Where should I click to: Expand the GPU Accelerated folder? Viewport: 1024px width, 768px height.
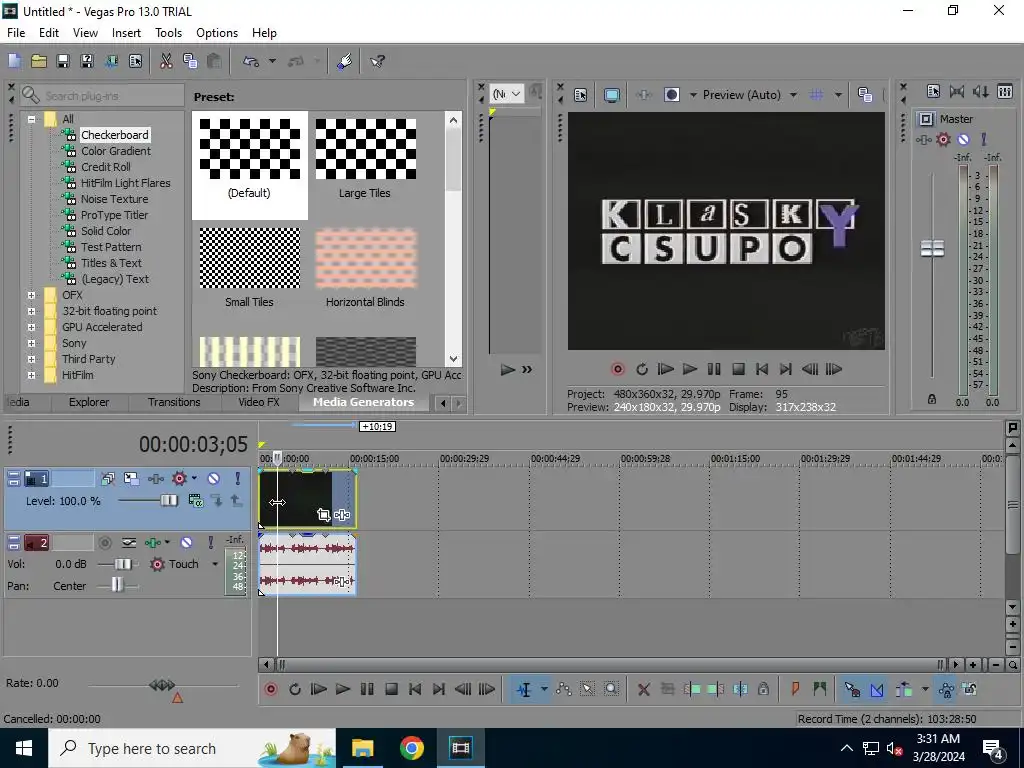coord(31,327)
